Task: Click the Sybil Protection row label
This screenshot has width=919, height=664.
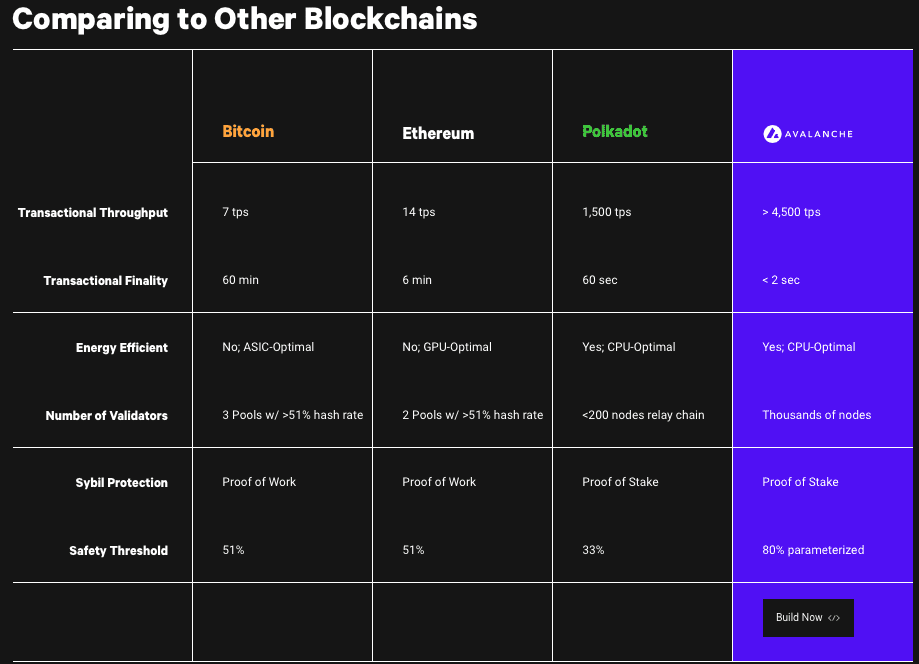Action: [122, 483]
